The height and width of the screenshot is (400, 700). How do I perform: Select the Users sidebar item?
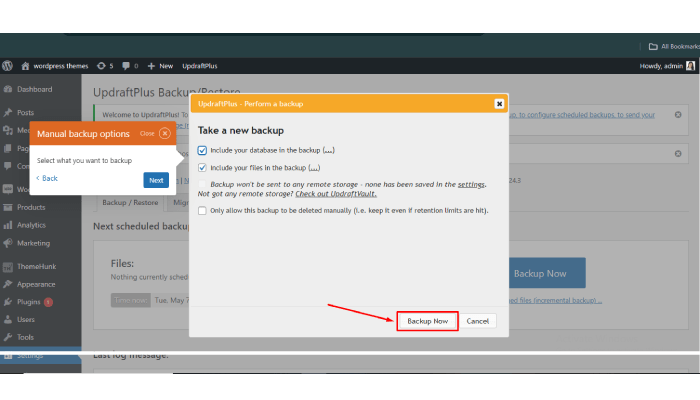[x=25, y=320]
